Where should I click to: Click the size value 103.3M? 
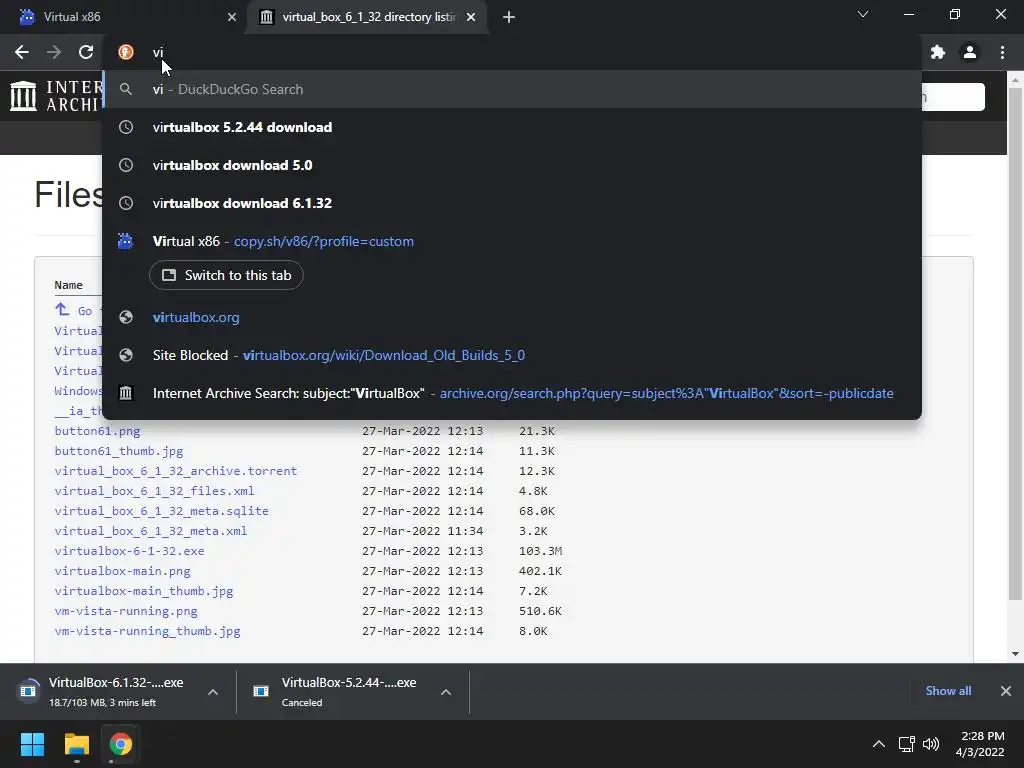(x=541, y=551)
